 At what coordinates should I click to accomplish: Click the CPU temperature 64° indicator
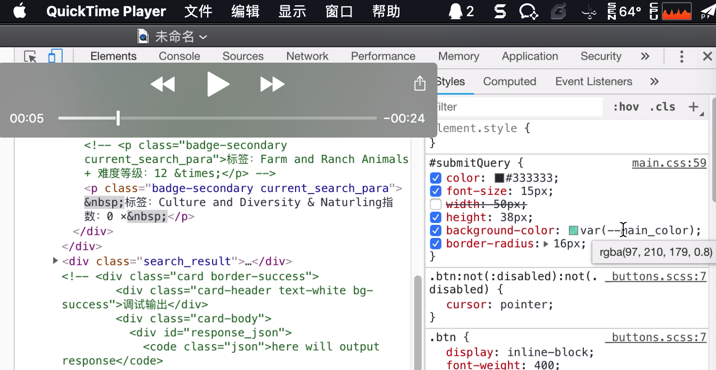pyautogui.click(x=625, y=11)
